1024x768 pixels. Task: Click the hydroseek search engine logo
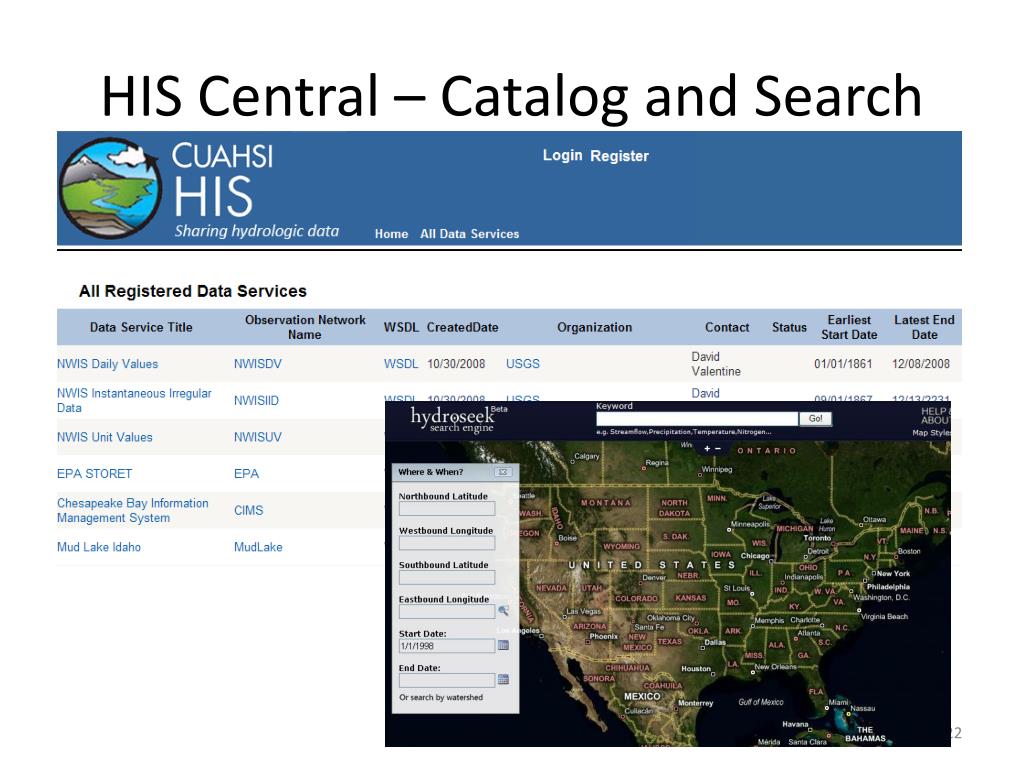pos(457,419)
